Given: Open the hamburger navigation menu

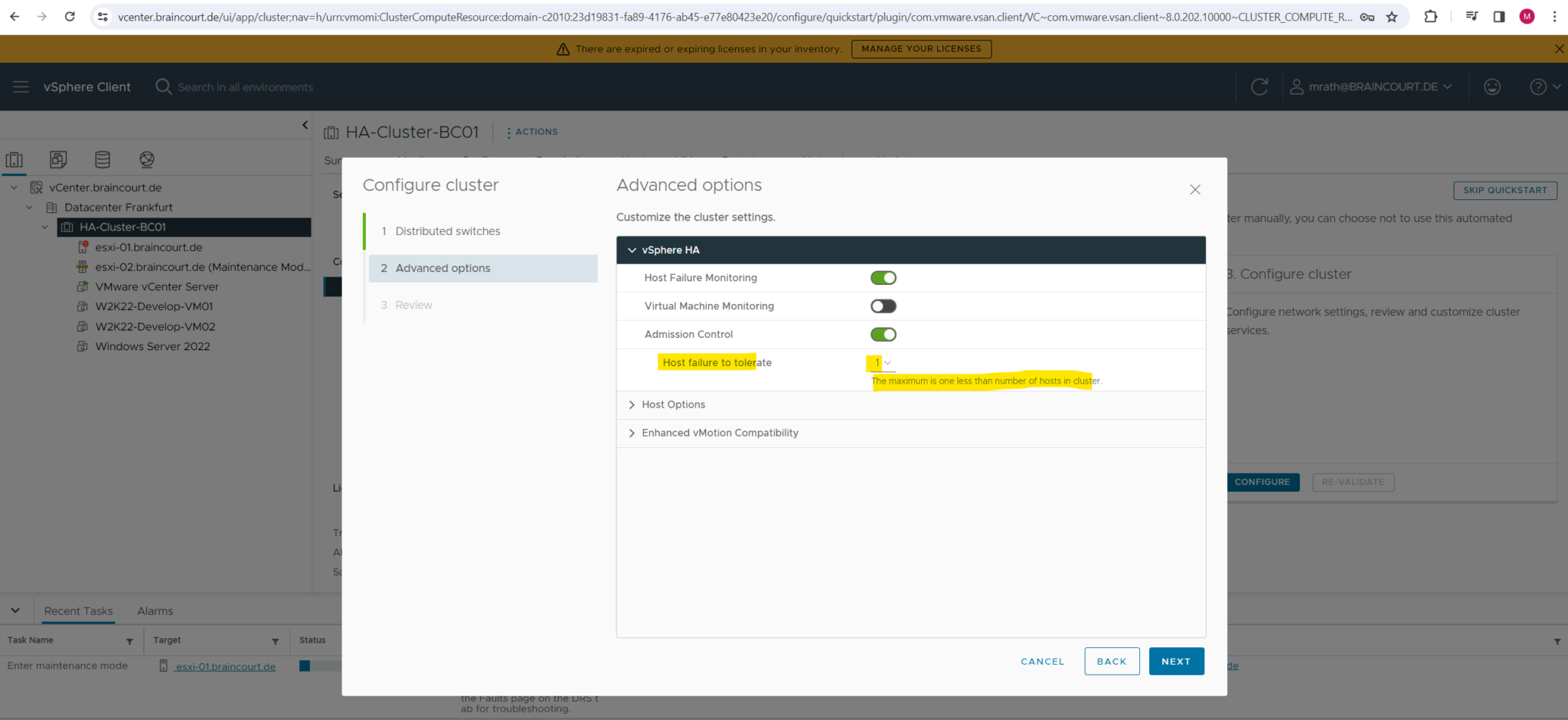Looking at the screenshot, I should 21,87.
